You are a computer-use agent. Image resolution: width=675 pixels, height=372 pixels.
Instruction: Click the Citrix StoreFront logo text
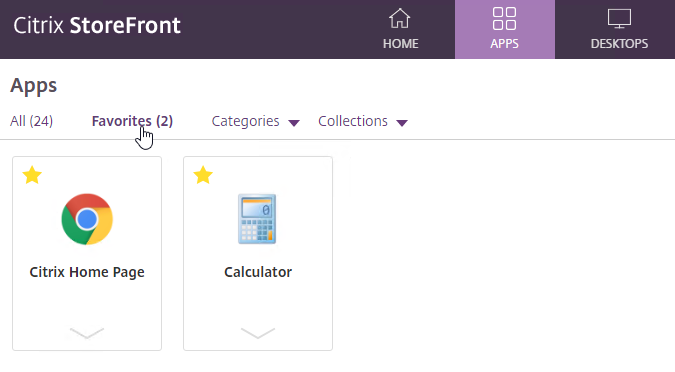[97, 25]
